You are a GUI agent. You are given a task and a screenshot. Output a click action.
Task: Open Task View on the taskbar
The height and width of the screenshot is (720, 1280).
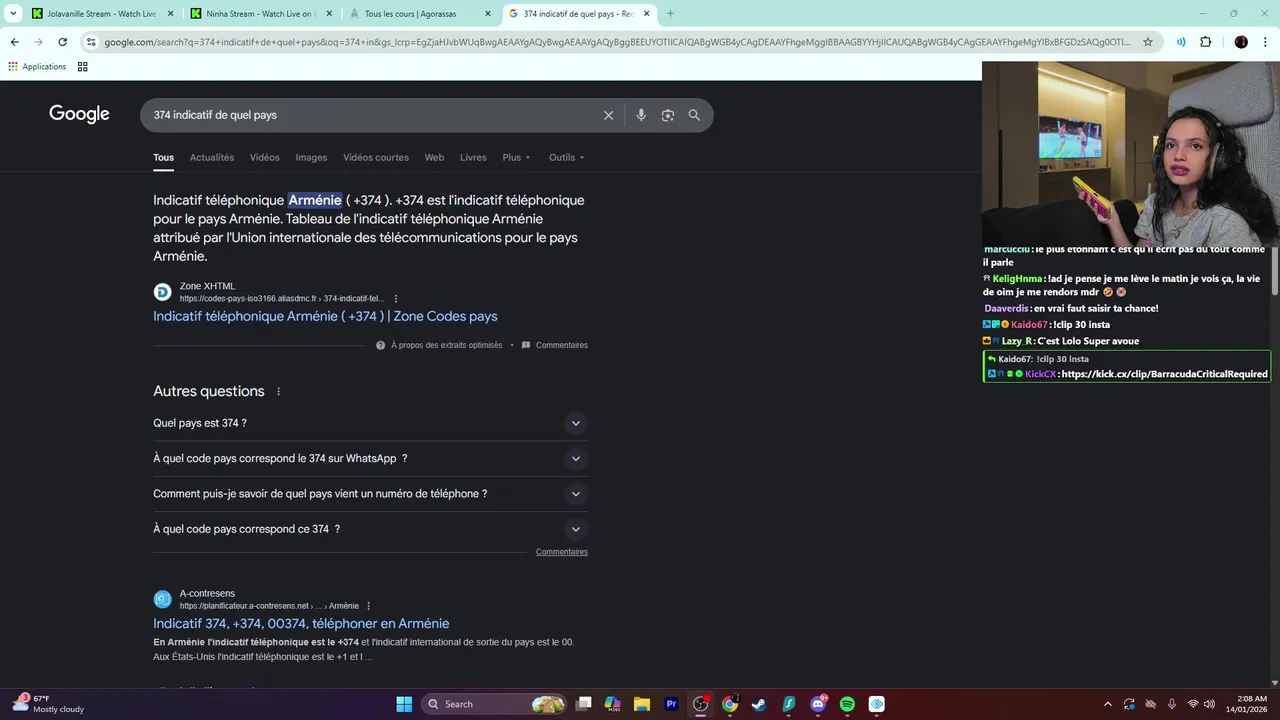[584, 704]
